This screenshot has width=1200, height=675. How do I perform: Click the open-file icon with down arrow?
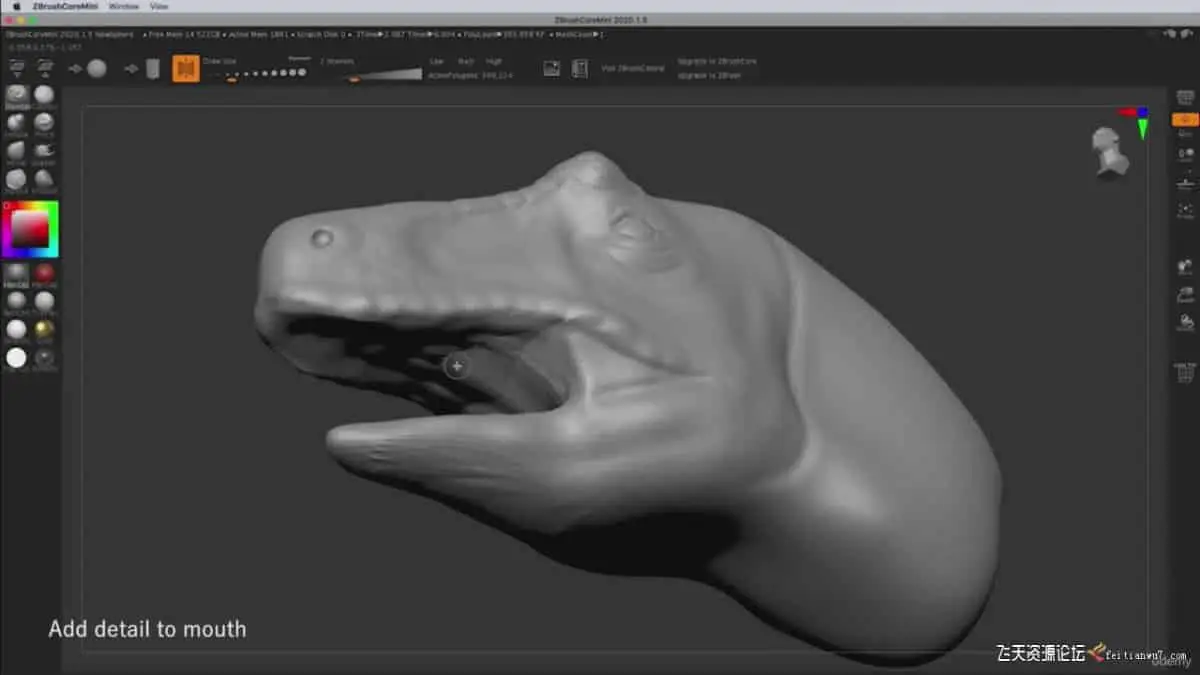17,68
